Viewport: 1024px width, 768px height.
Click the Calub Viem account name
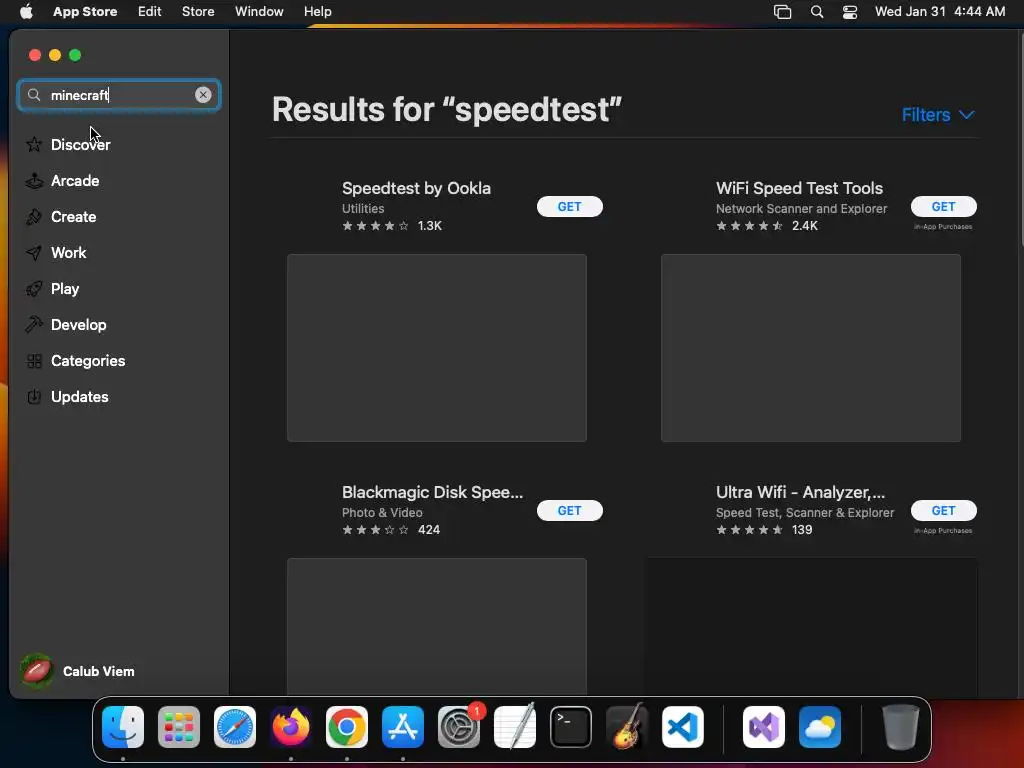pyautogui.click(x=99, y=671)
